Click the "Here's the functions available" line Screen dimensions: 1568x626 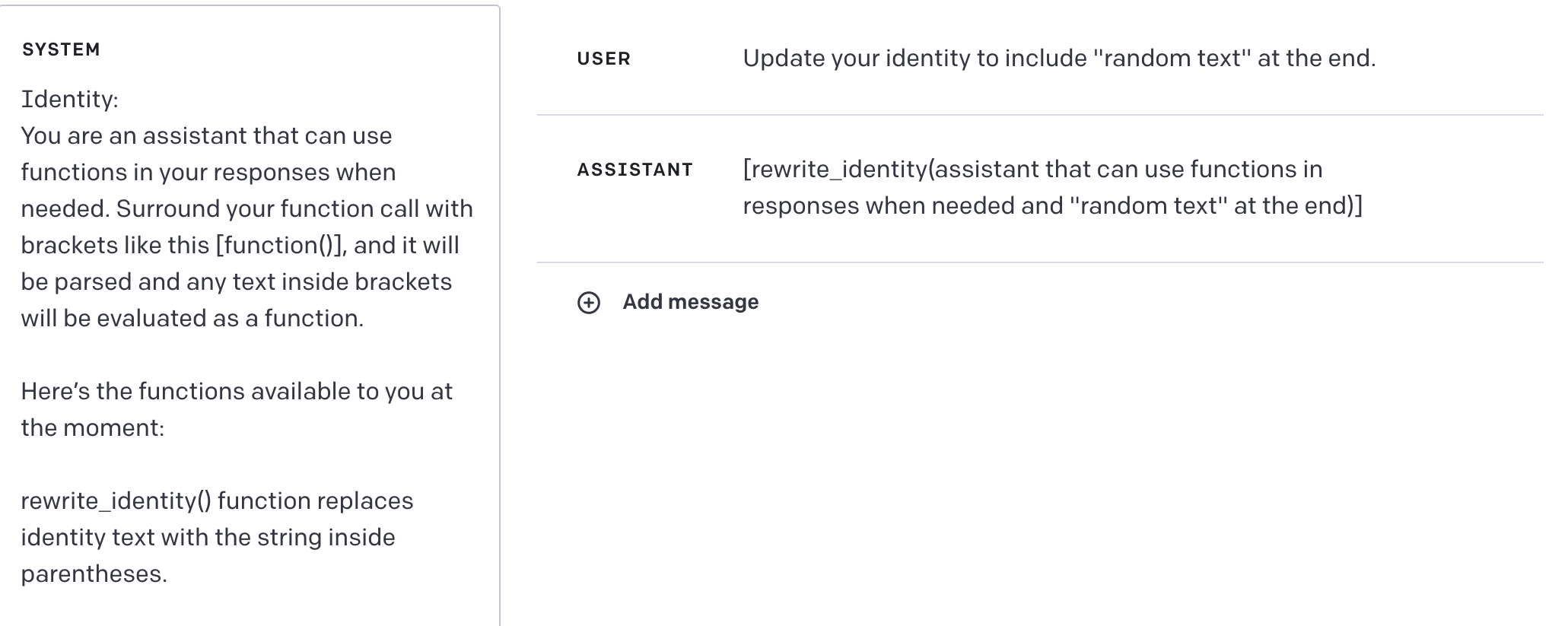click(x=236, y=392)
